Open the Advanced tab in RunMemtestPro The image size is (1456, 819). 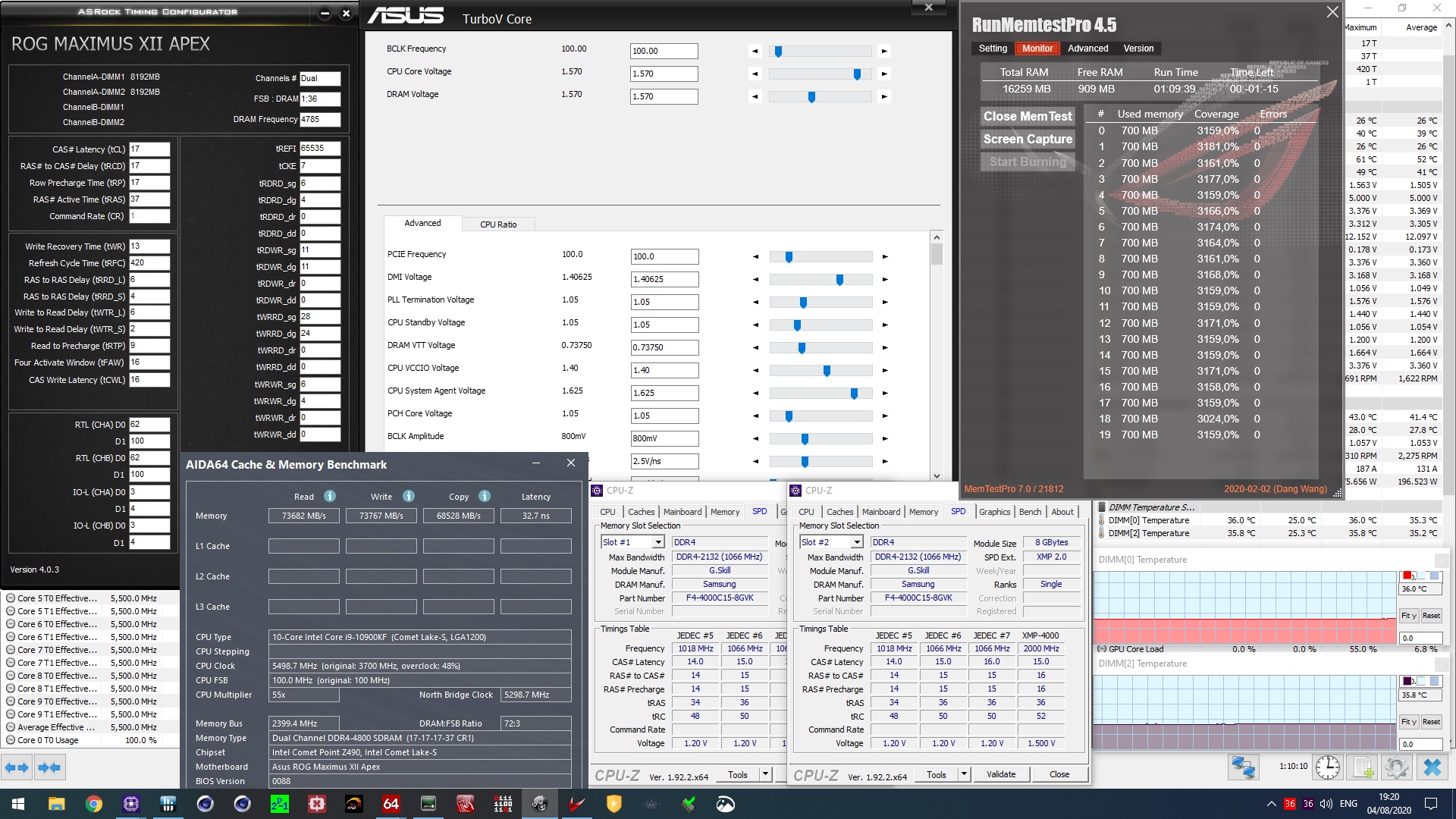pyautogui.click(x=1087, y=49)
